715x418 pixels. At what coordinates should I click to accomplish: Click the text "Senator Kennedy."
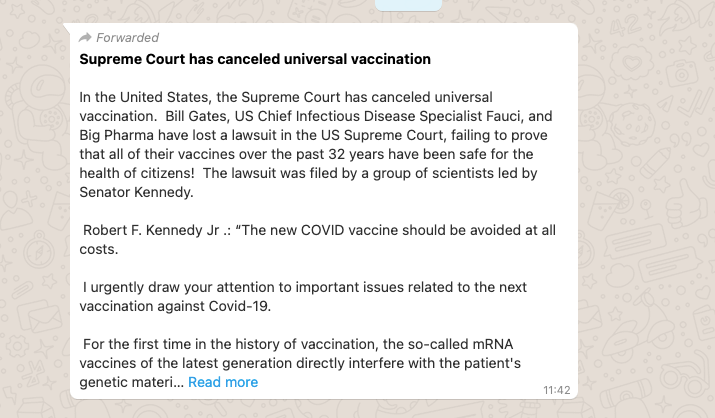pyautogui.click(x=136, y=192)
